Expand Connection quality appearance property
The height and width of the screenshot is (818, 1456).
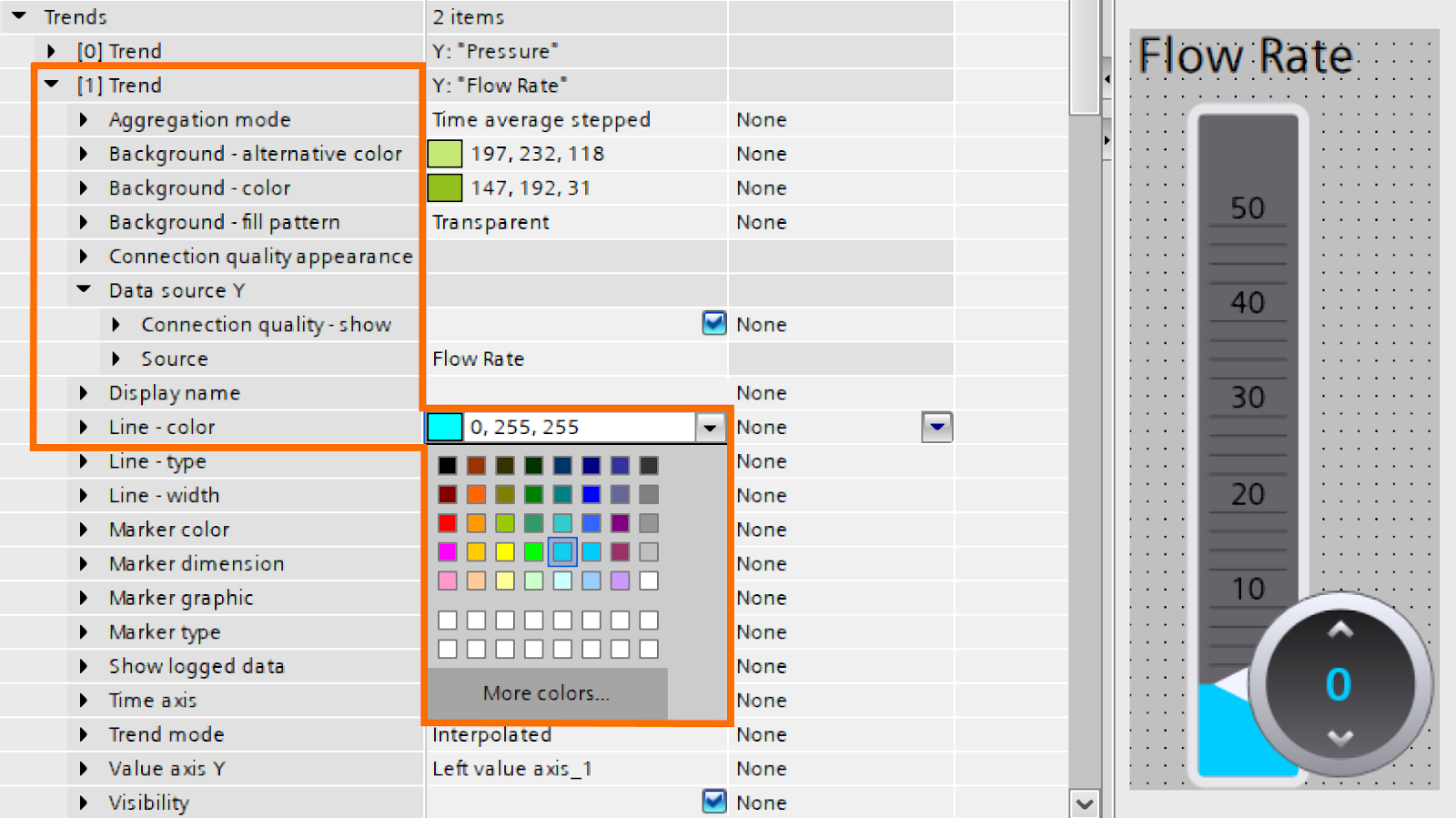[84, 257]
